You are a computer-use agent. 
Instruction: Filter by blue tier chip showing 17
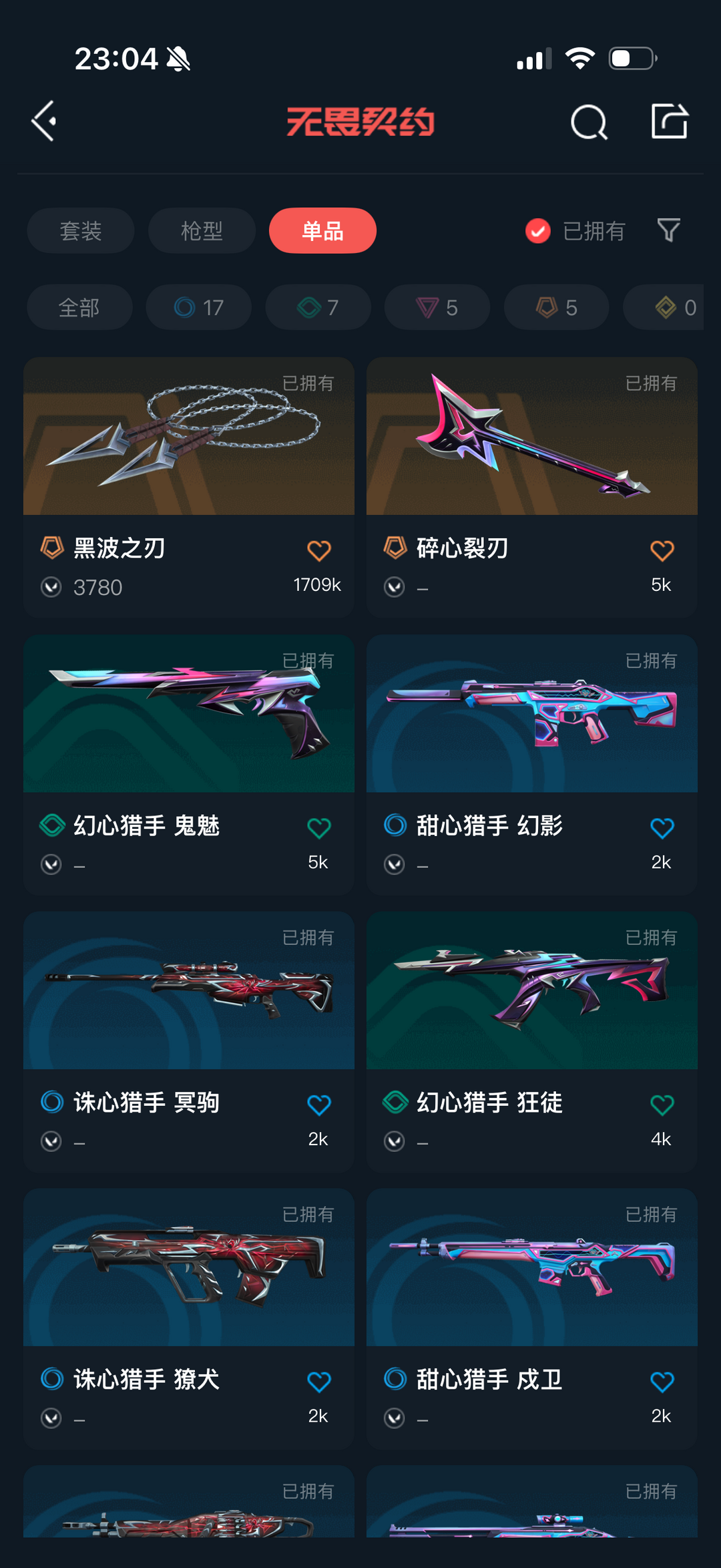[x=199, y=307]
